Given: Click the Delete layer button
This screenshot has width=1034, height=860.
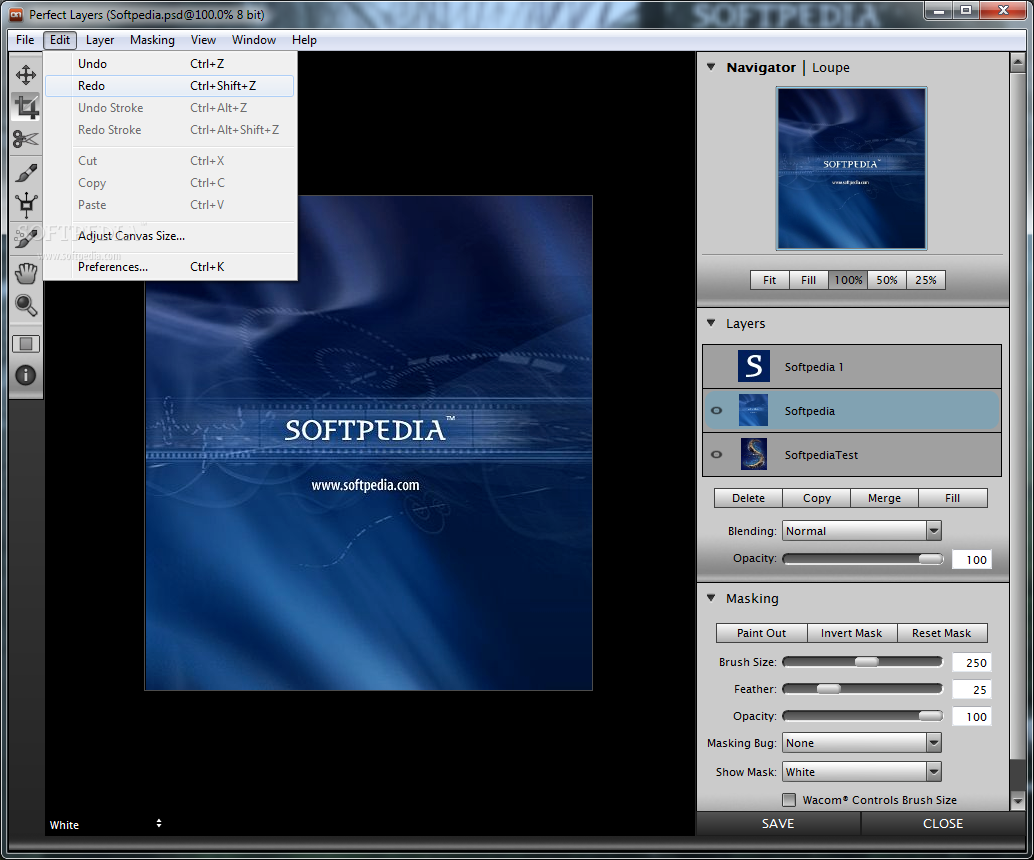Looking at the screenshot, I should (748, 498).
